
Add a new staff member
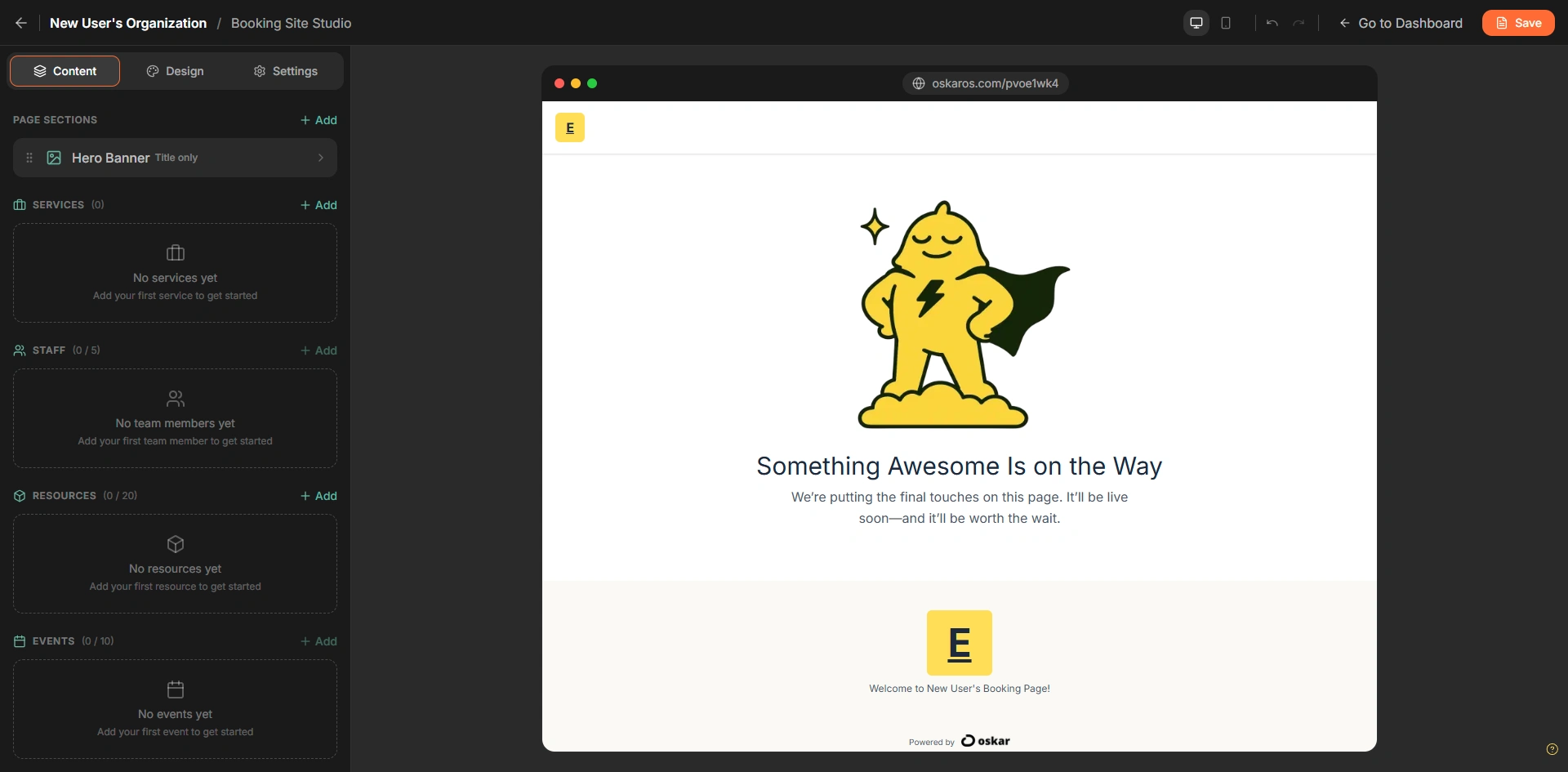coord(318,350)
